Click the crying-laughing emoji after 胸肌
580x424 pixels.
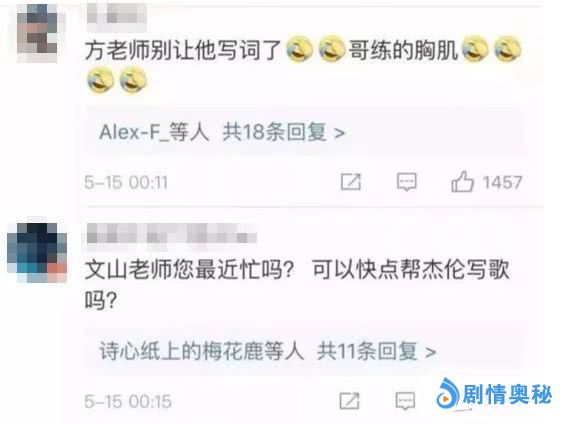click(x=475, y=49)
